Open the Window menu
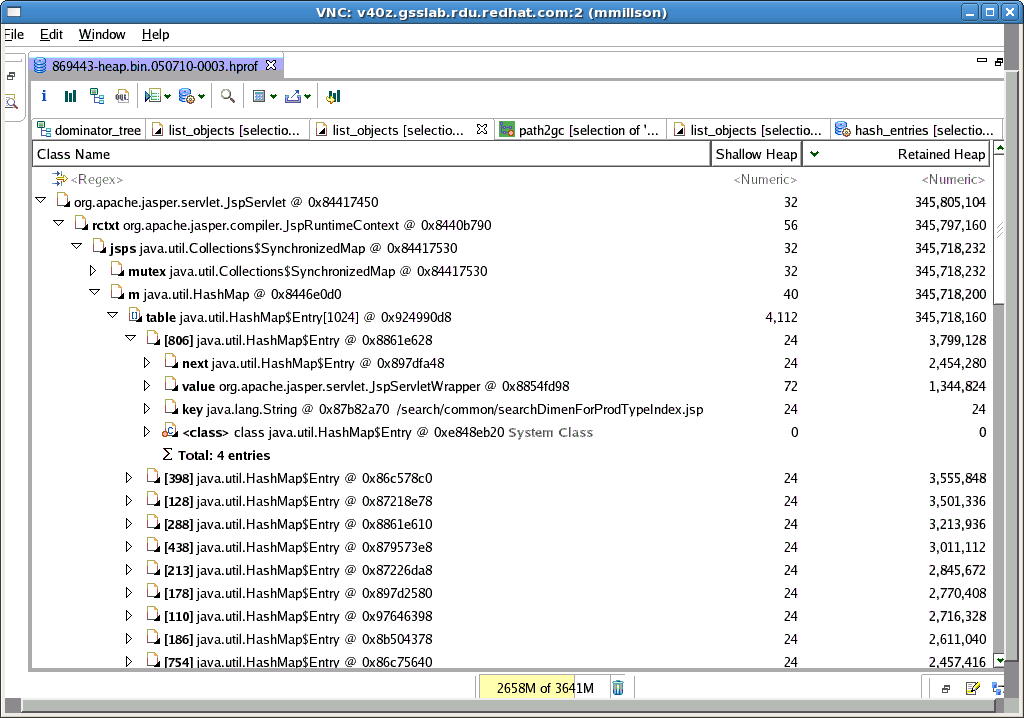The height and width of the screenshot is (718, 1024). tap(102, 34)
